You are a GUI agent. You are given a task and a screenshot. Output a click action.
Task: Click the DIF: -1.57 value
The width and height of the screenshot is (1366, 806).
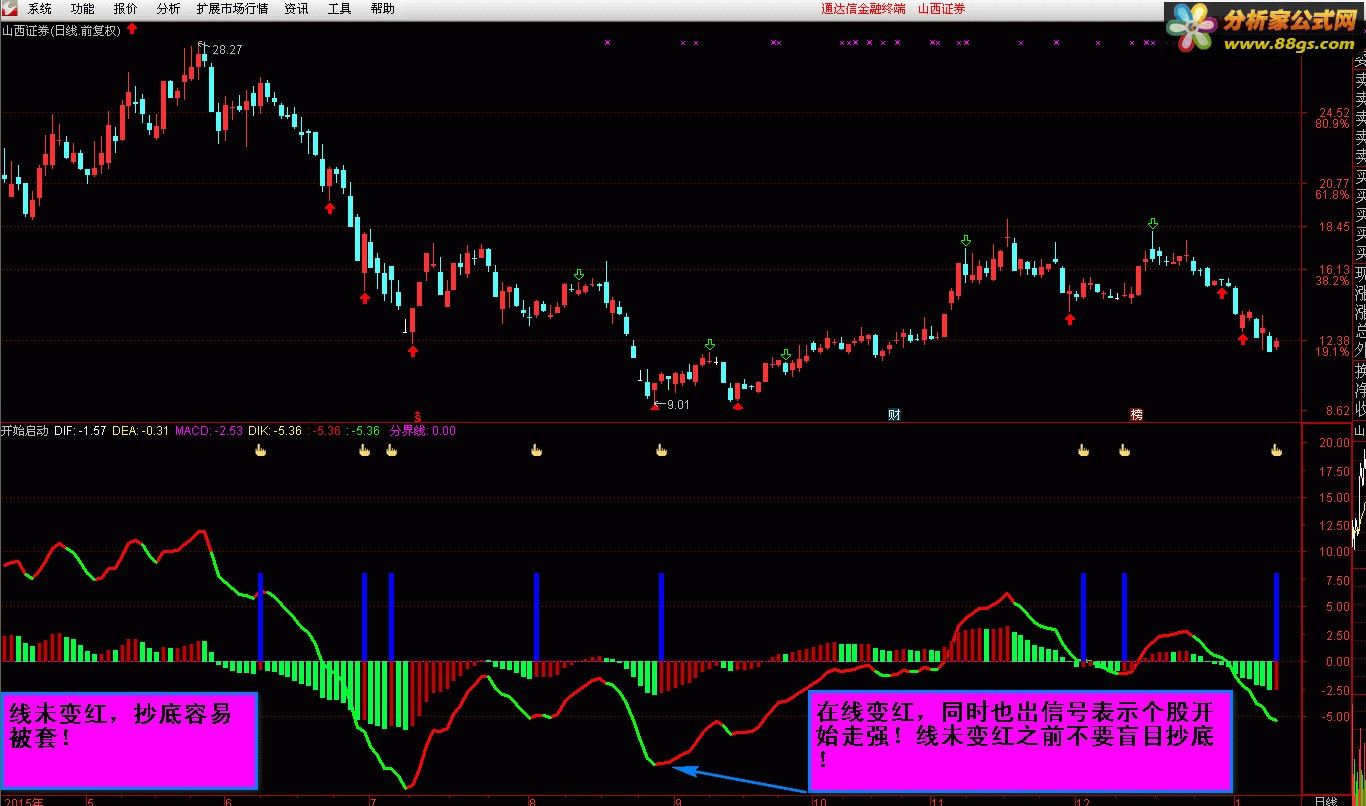(80, 431)
